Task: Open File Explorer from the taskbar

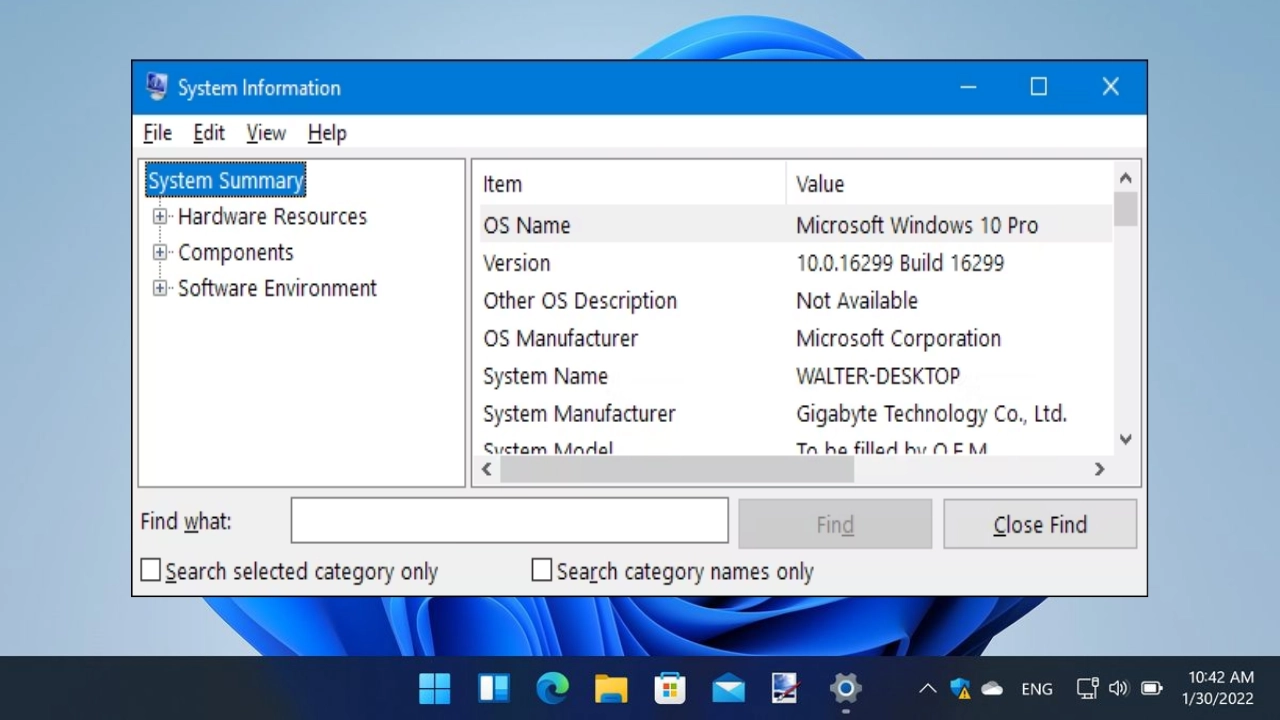Action: pyautogui.click(x=611, y=688)
